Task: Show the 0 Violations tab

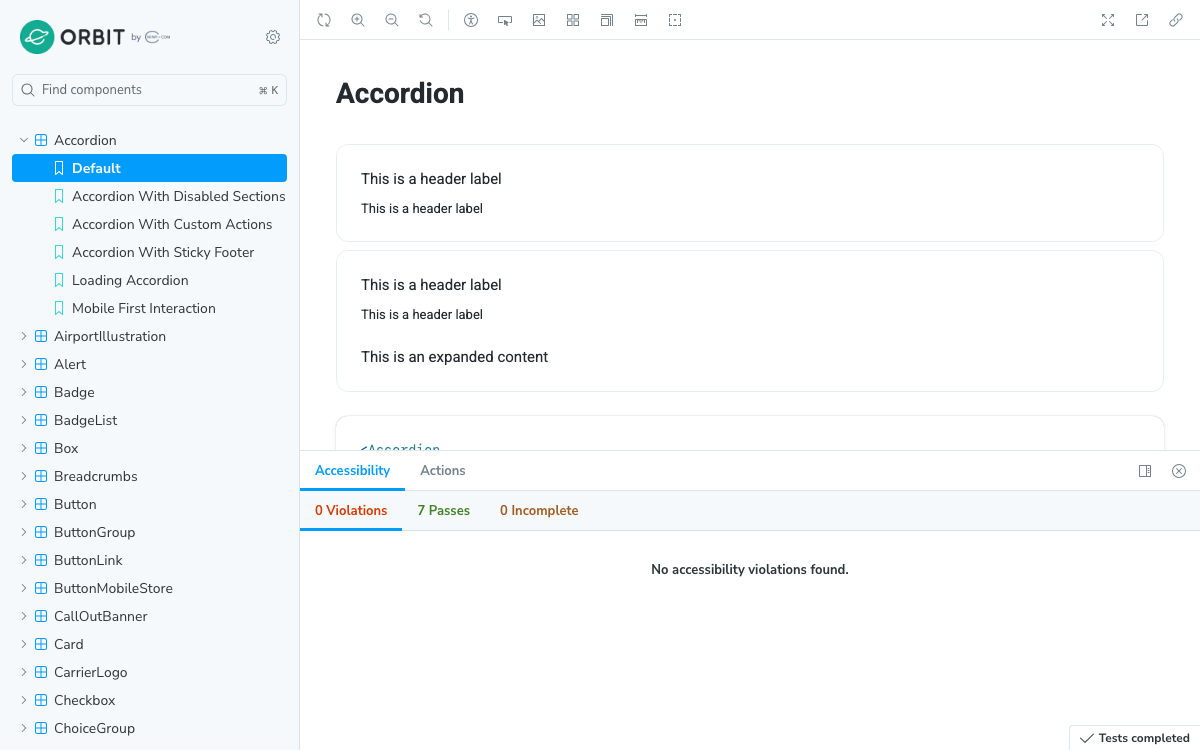Action: click(351, 511)
